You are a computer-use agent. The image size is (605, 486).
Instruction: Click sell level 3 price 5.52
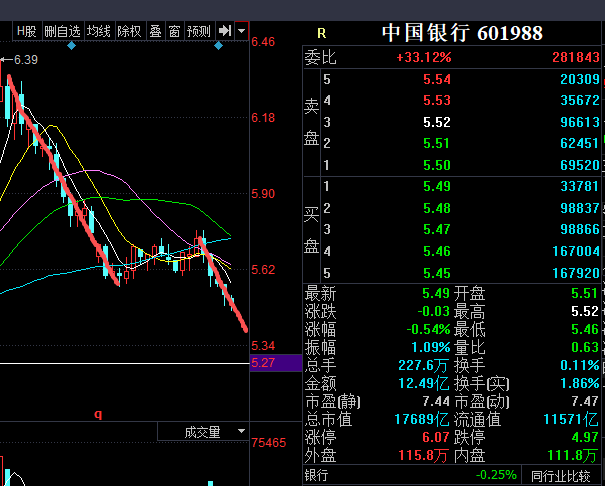pos(437,122)
